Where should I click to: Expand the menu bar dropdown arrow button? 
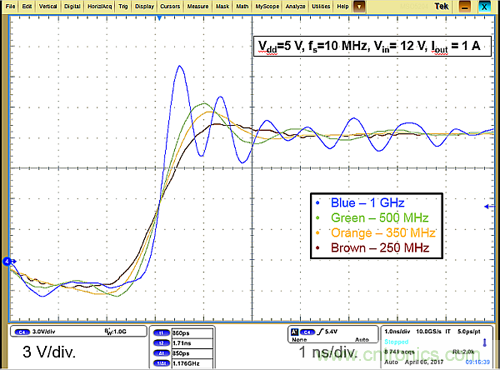pos(359,6)
